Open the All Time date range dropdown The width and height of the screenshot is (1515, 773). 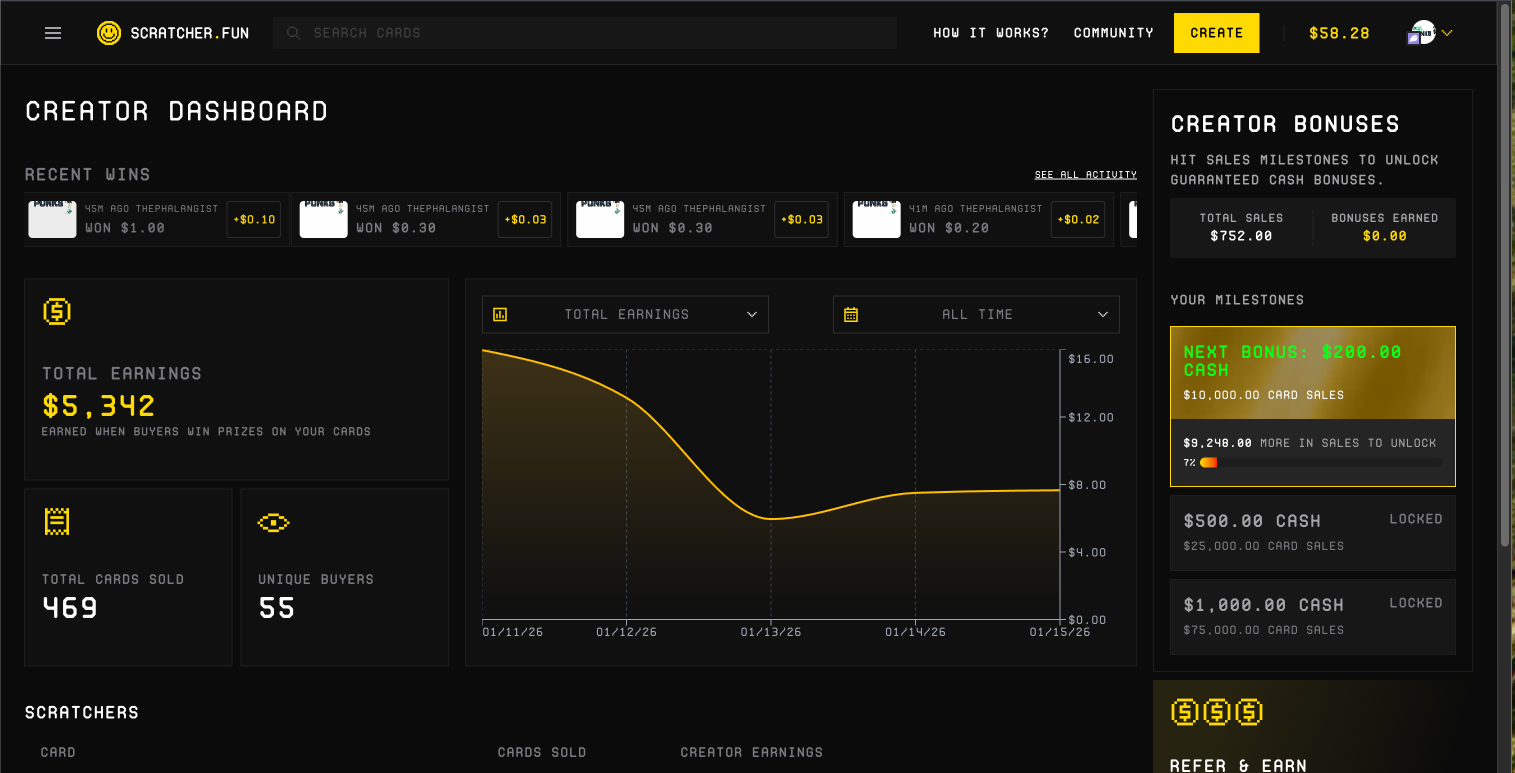1102,314
